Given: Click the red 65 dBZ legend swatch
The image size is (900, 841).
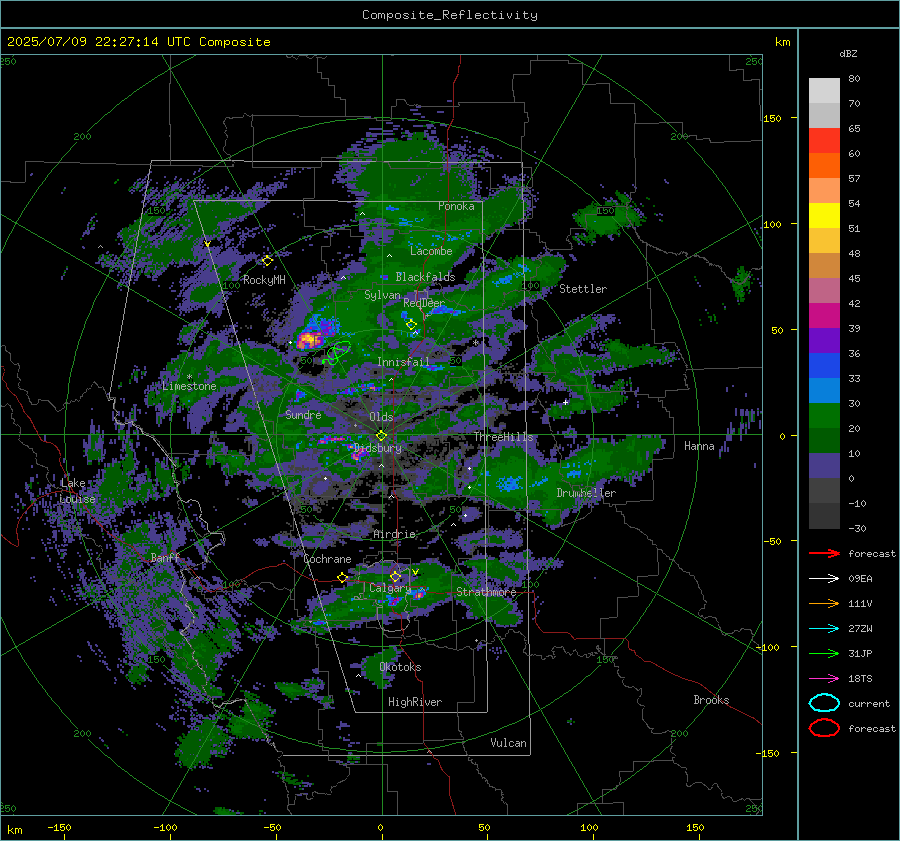Looking at the screenshot, I should pyautogui.click(x=824, y=140).
